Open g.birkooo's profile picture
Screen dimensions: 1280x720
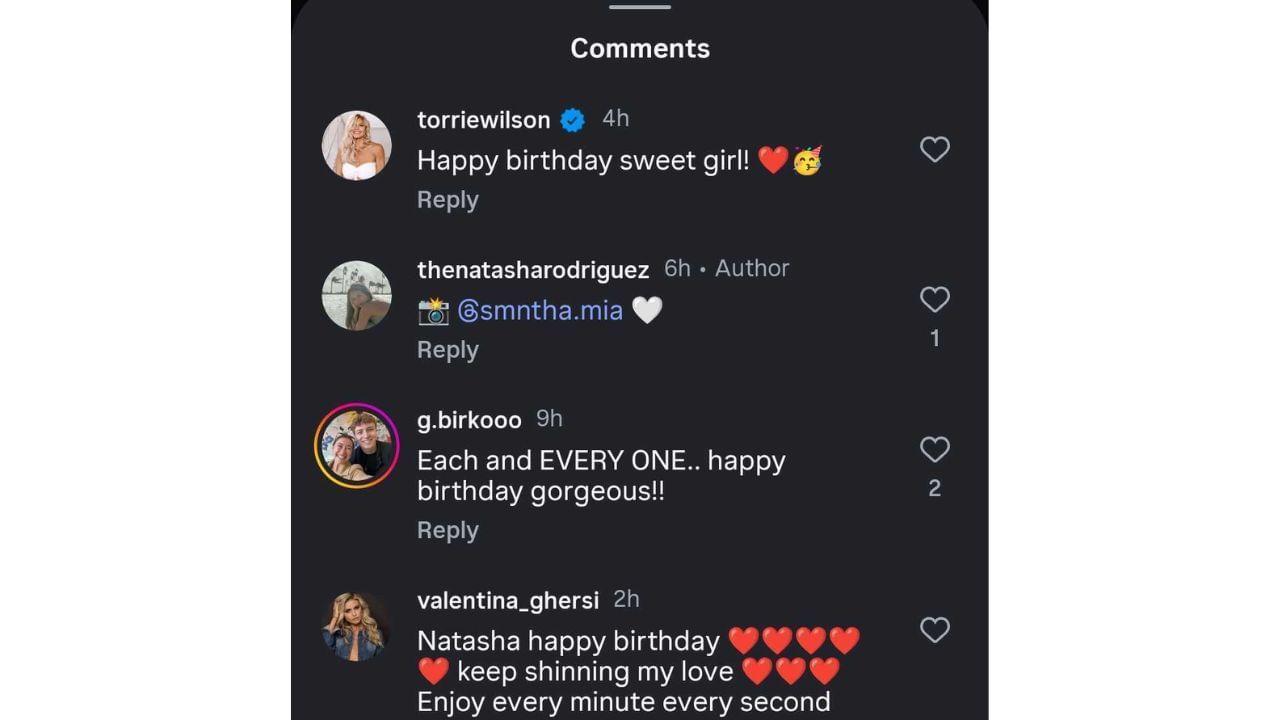tap(356, 445)
